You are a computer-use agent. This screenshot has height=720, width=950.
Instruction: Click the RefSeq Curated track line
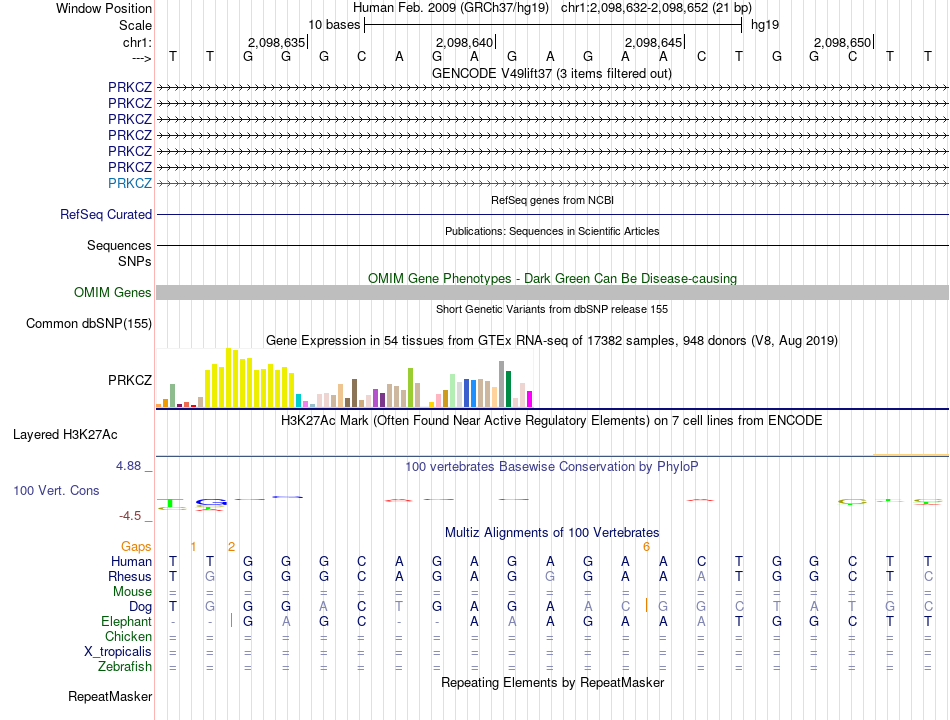tap(552, 215)
